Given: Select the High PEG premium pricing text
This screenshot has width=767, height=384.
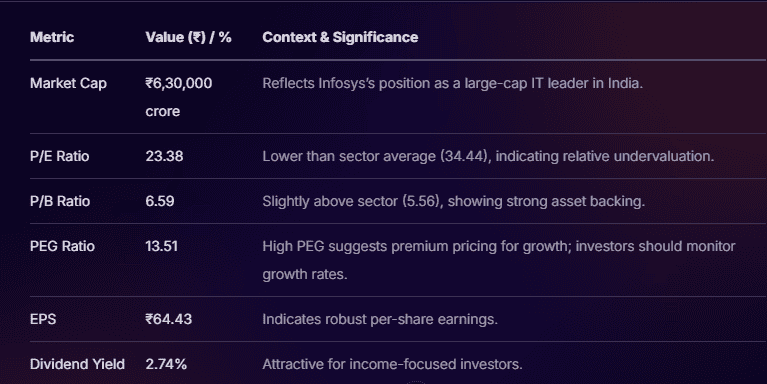Looking at the screenshot, I should click(499, 260).
